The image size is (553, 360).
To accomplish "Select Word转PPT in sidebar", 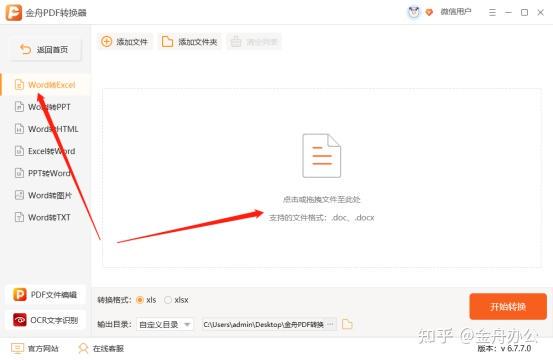I will (45, 107).
